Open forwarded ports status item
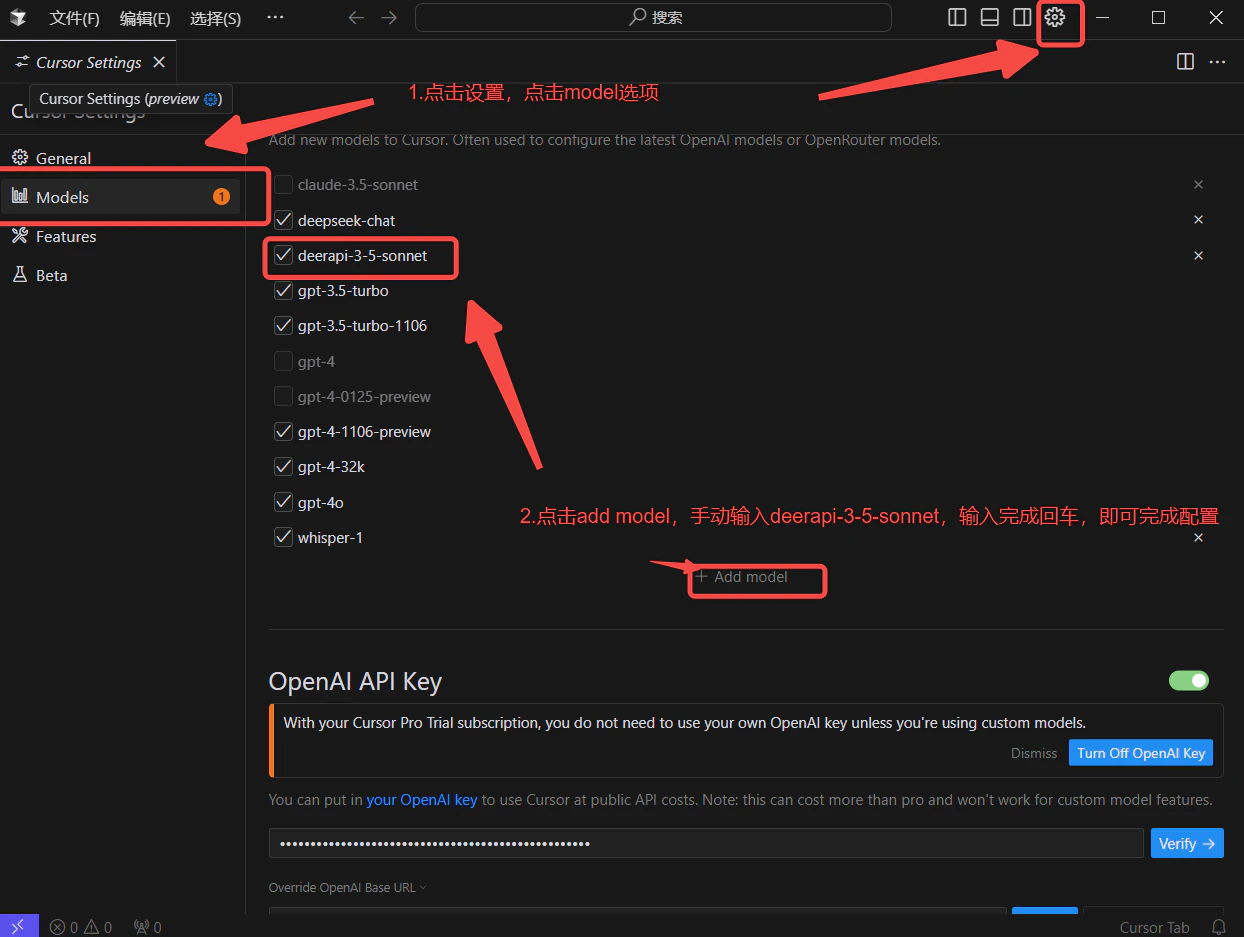 click(x=147, y=927)
